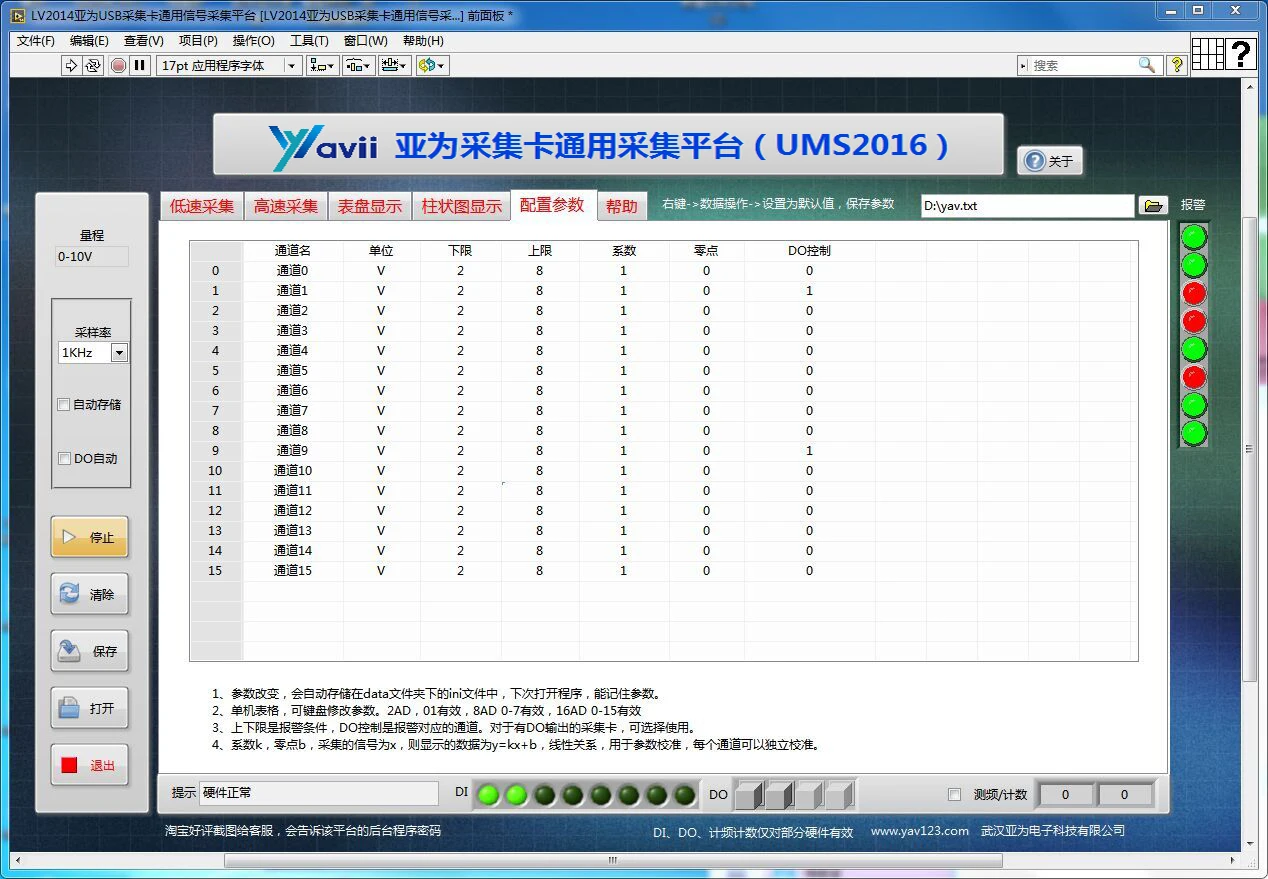Click the 上限 cell of row 通道15

click(539, 571)
